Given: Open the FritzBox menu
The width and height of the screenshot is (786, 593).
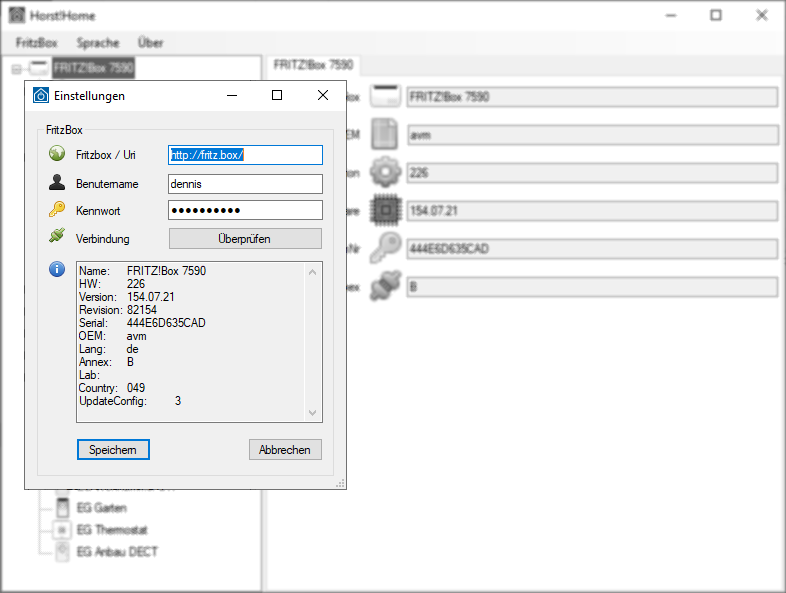Looking at the screenshot, I should coord(37,43).
